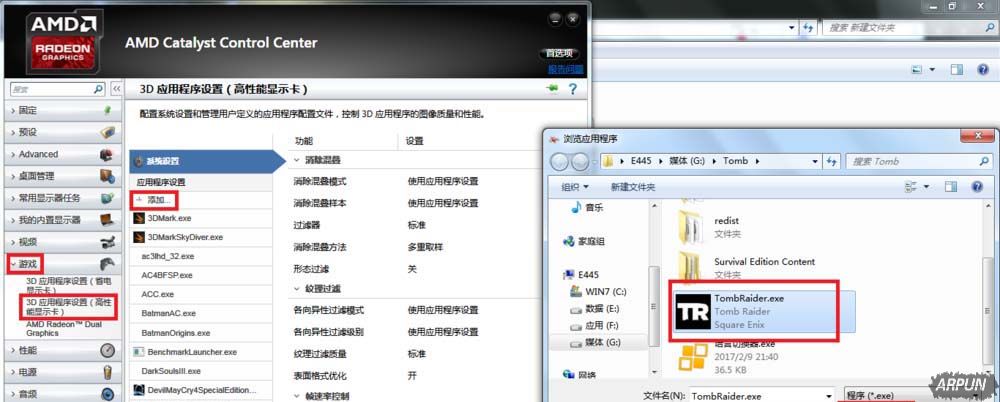The image size is (1000, 402).
Task: Click the 视频 camcorder icon
Action: tap(107, 242)
